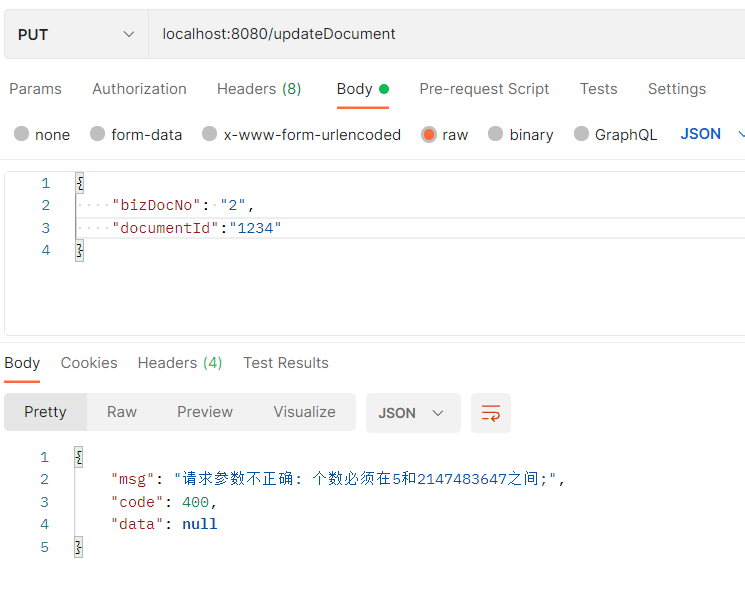Expand the response JSON format selector
Screen dimensions: 745x591
click(x=413, y=412)
